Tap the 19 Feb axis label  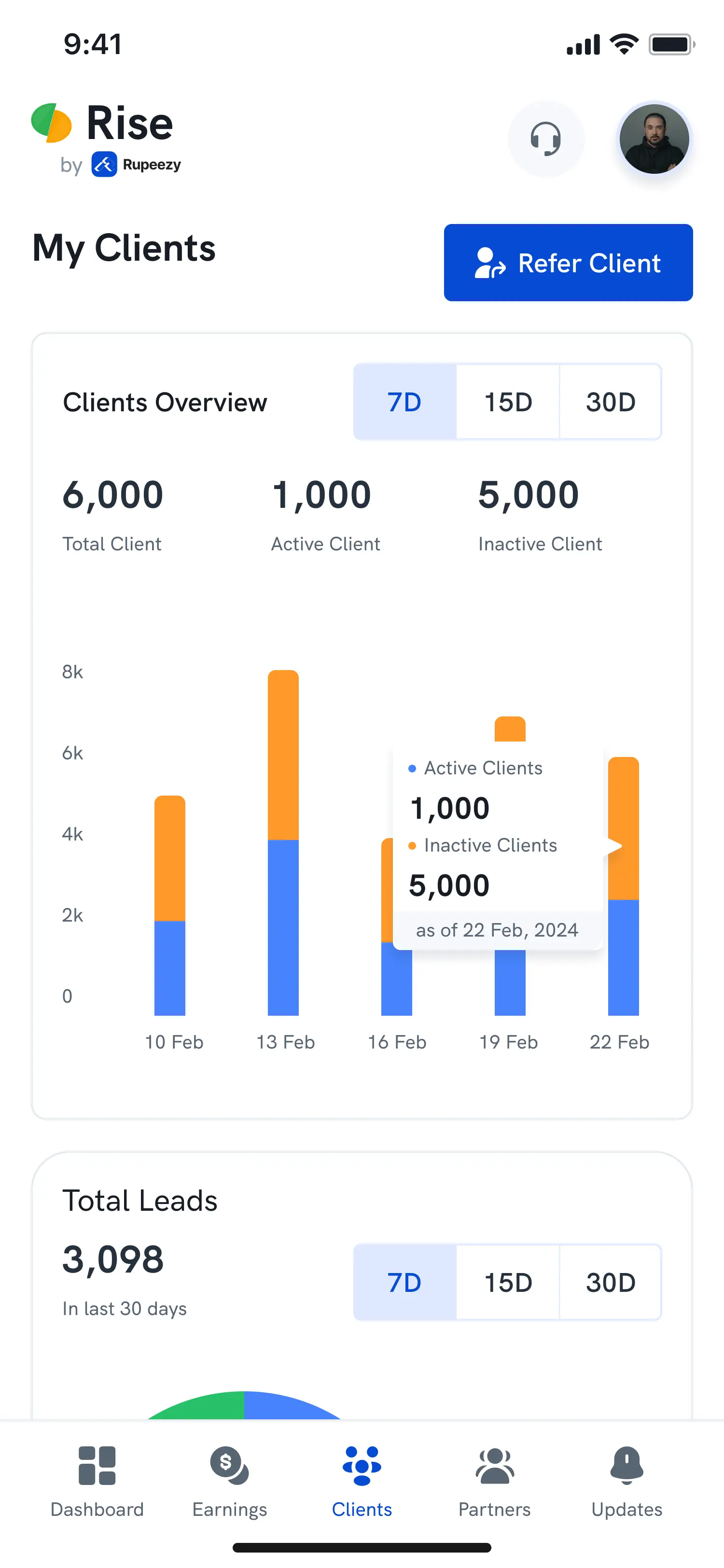tap(509, 1042)
